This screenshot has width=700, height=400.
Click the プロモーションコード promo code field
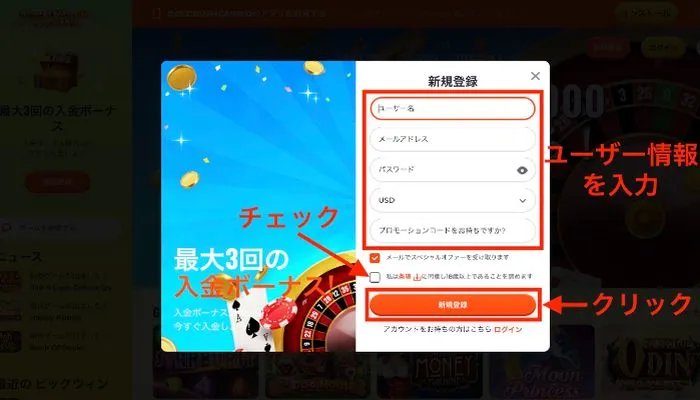(453, 231)
